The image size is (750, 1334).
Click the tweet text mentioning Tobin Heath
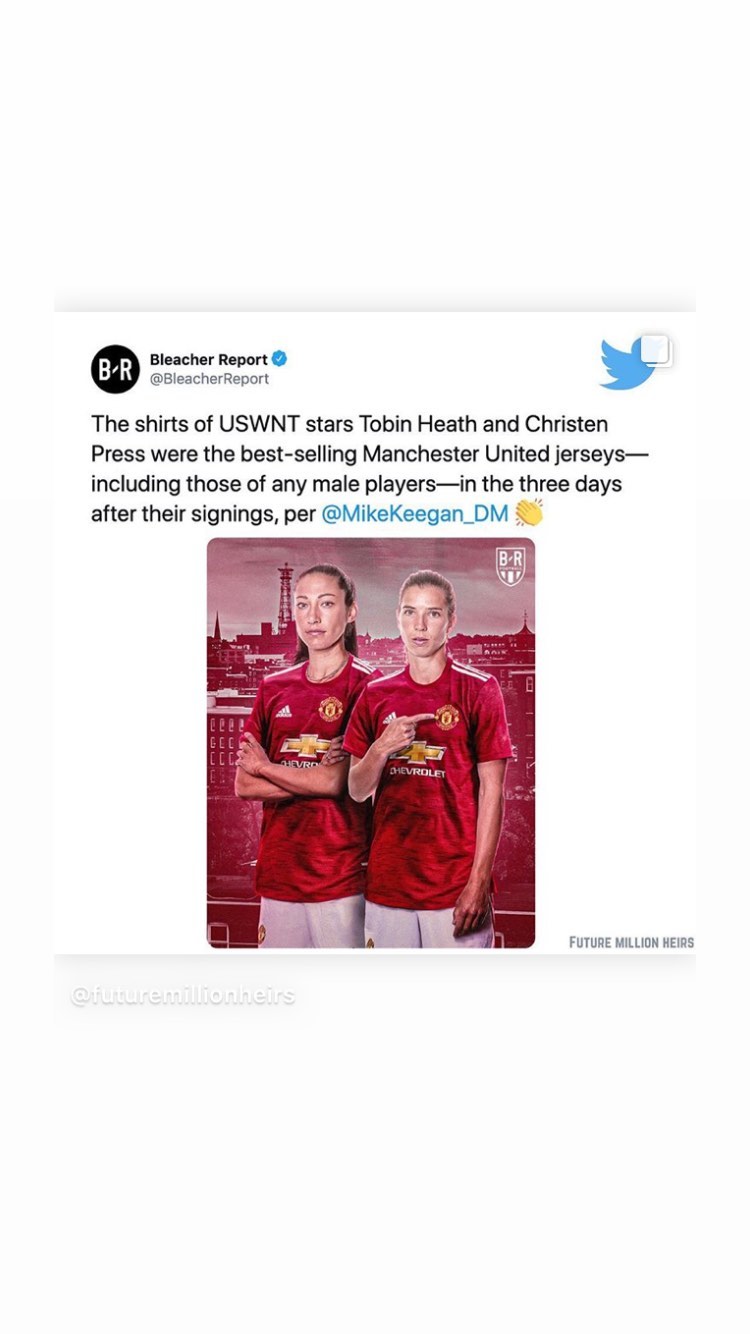(370, 469)
